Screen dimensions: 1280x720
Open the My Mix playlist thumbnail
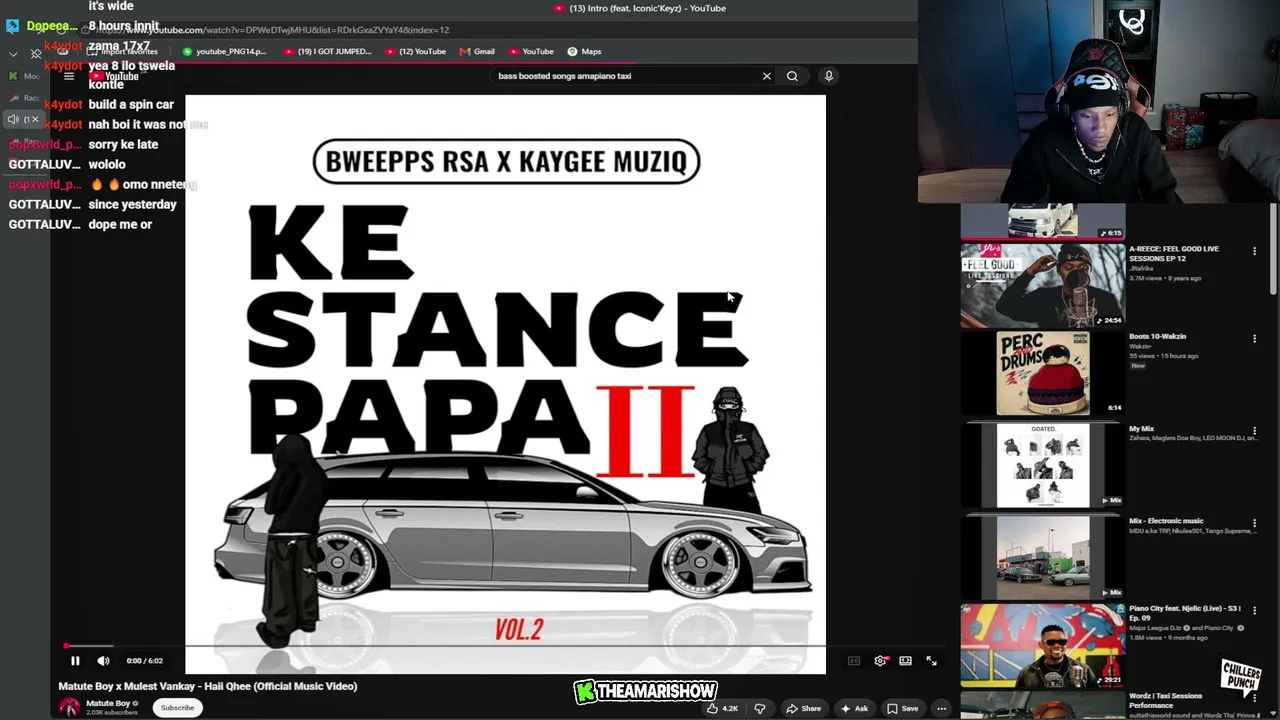point(1043,465)
